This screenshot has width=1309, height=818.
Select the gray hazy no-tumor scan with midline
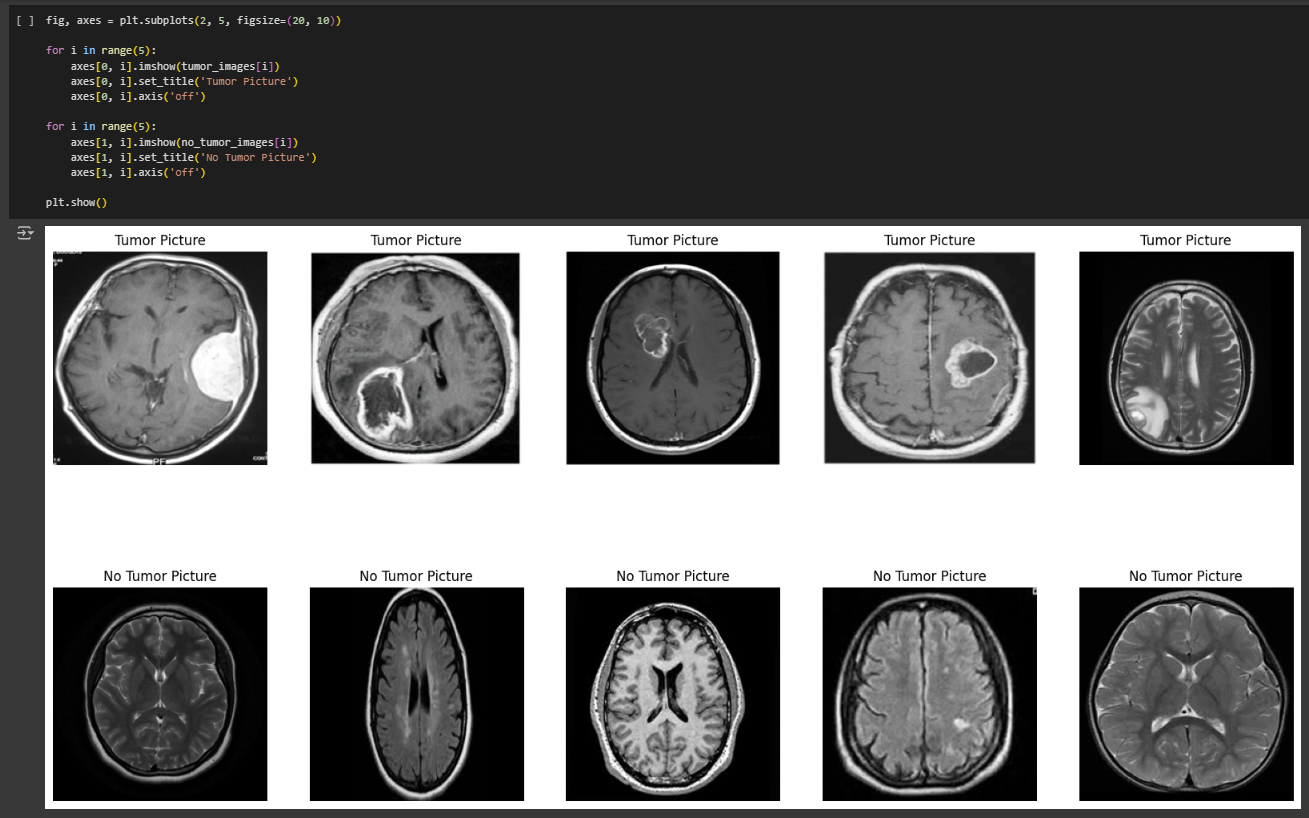pos(930,694)
